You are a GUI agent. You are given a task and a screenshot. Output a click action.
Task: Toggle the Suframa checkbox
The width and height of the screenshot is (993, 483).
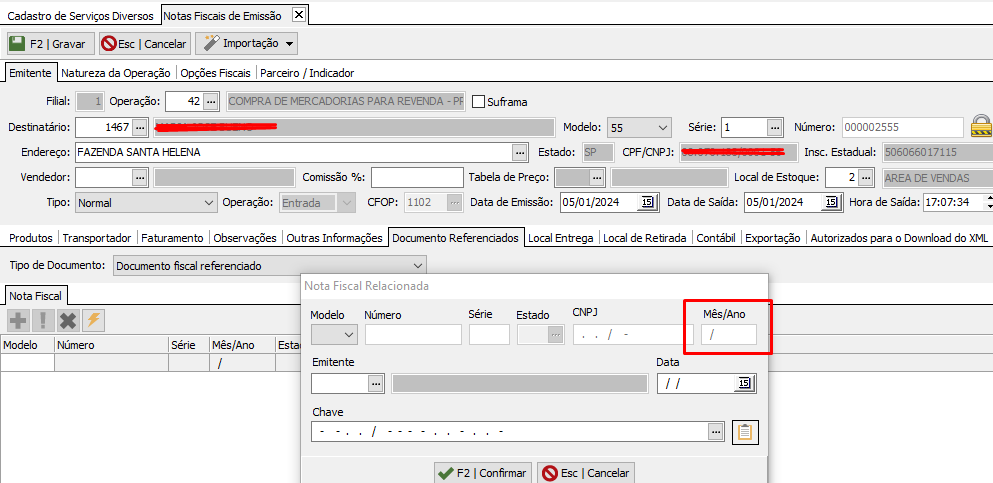[x=478, y=101]
